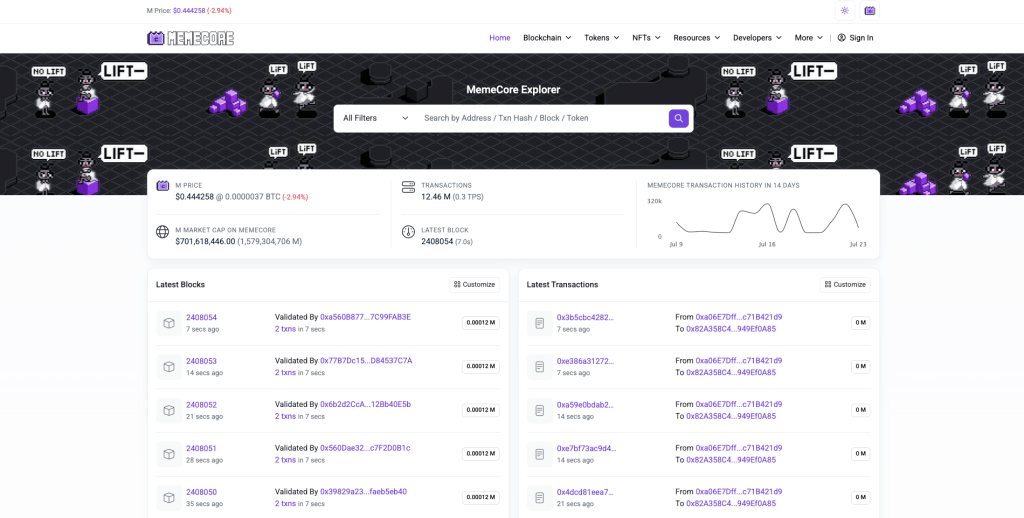Click the cube icon beside block 2408054

(169, 323)
